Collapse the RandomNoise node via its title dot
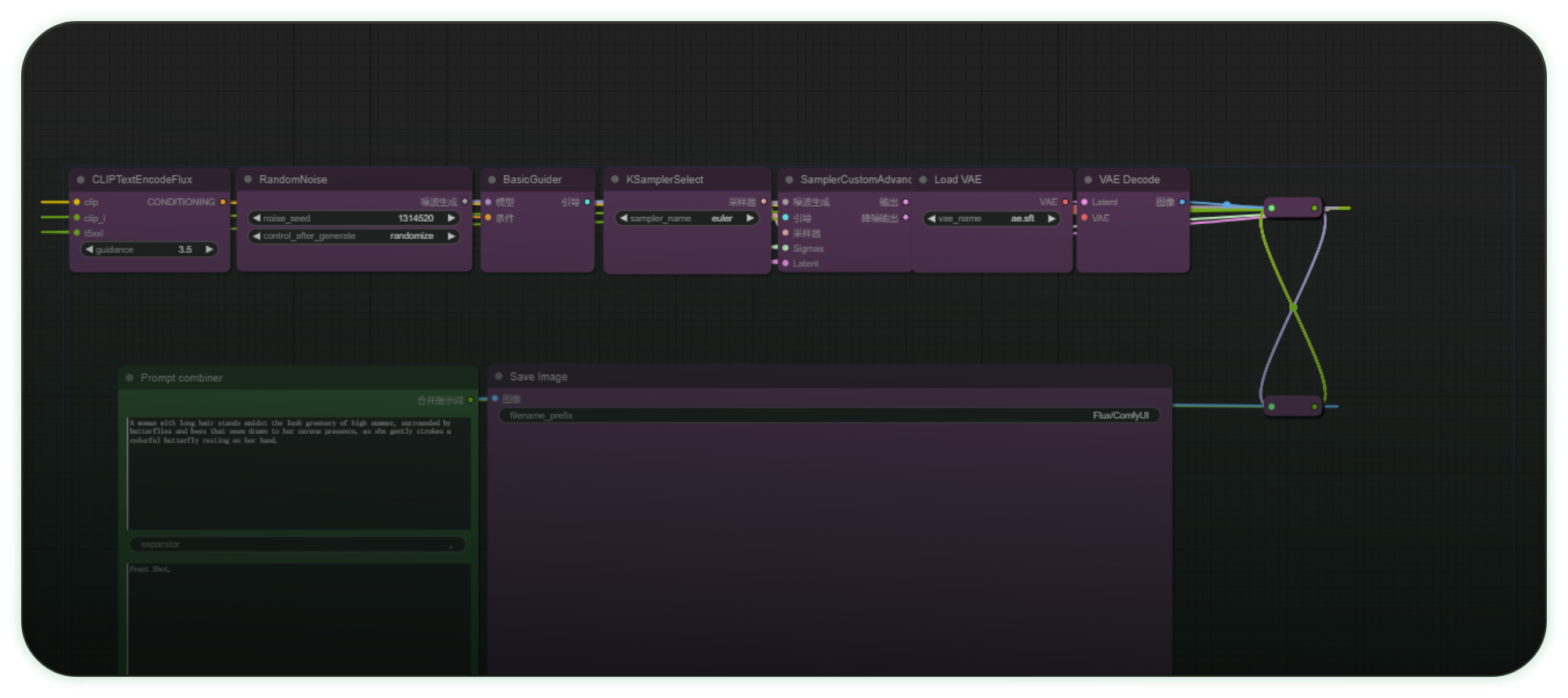 (248, 180)
